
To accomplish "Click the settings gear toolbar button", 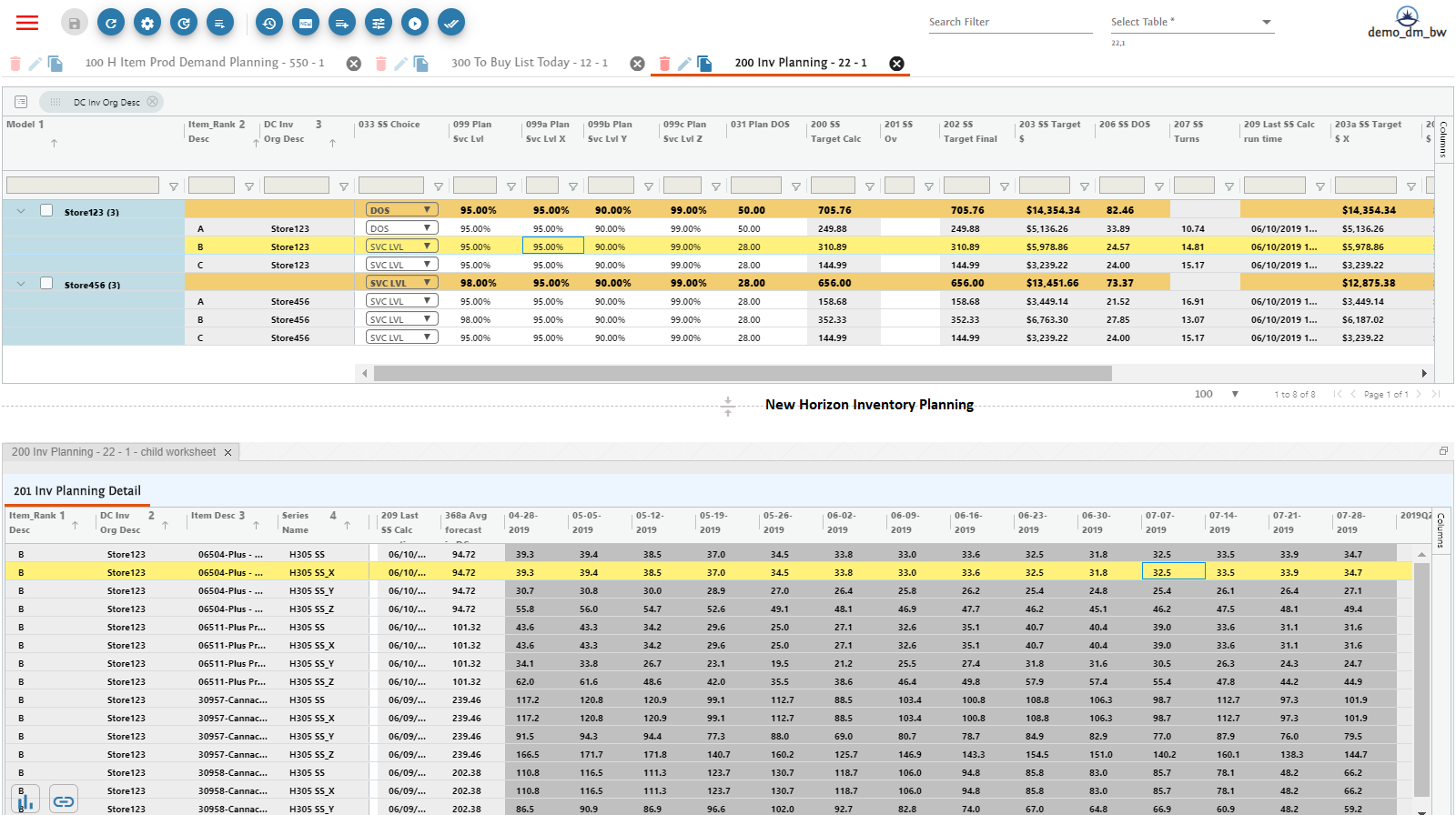I will (147, 23).
